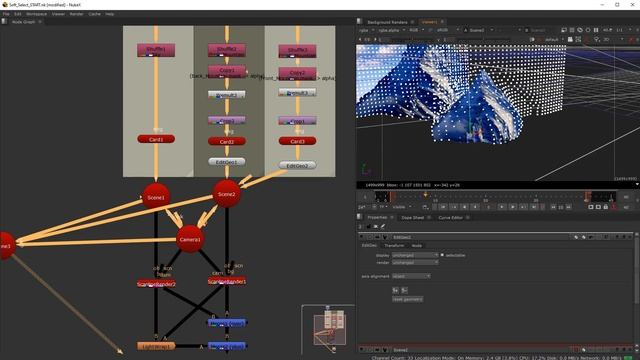Click the play backward button on timeline
640x360 pixels.
pyautogui.click(x=475, y=207)
